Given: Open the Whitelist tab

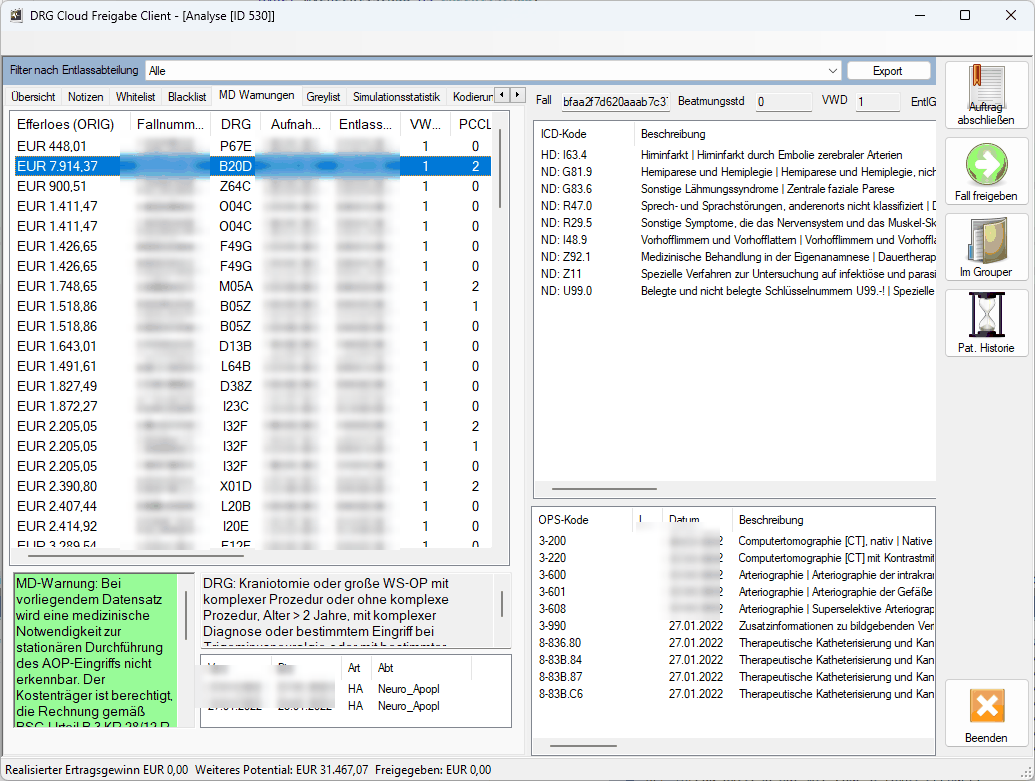Looking at the screenshot, I should (x=135, y=97).
